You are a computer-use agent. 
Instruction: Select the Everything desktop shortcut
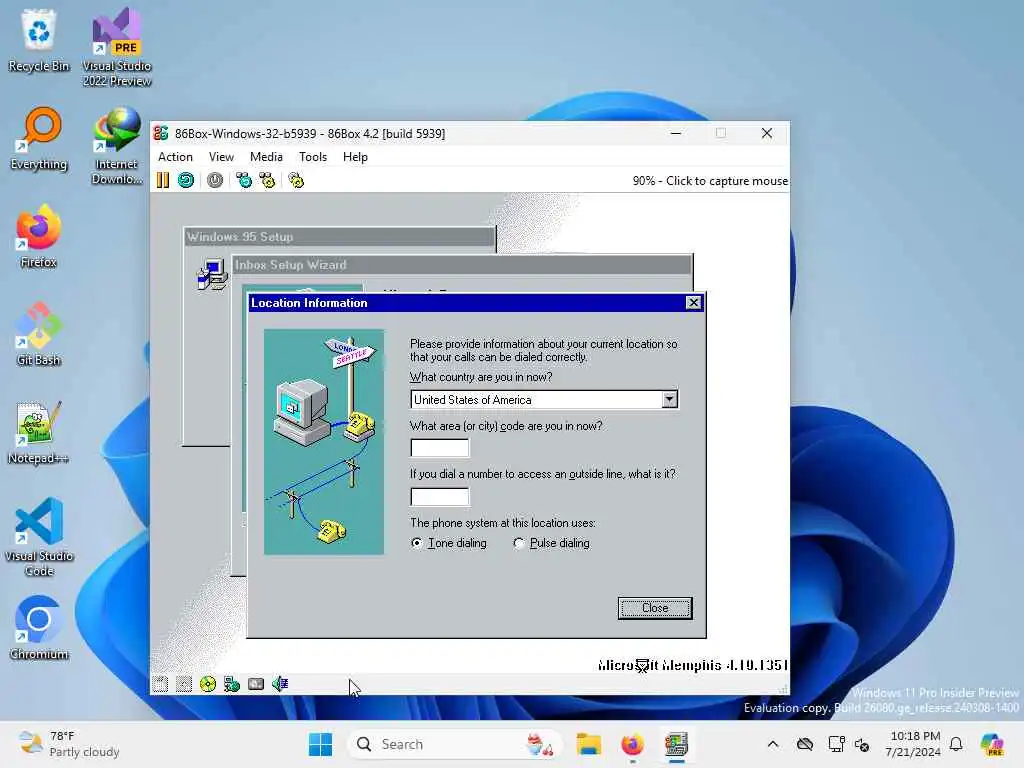pyautogui.click(x=39, y=138)
